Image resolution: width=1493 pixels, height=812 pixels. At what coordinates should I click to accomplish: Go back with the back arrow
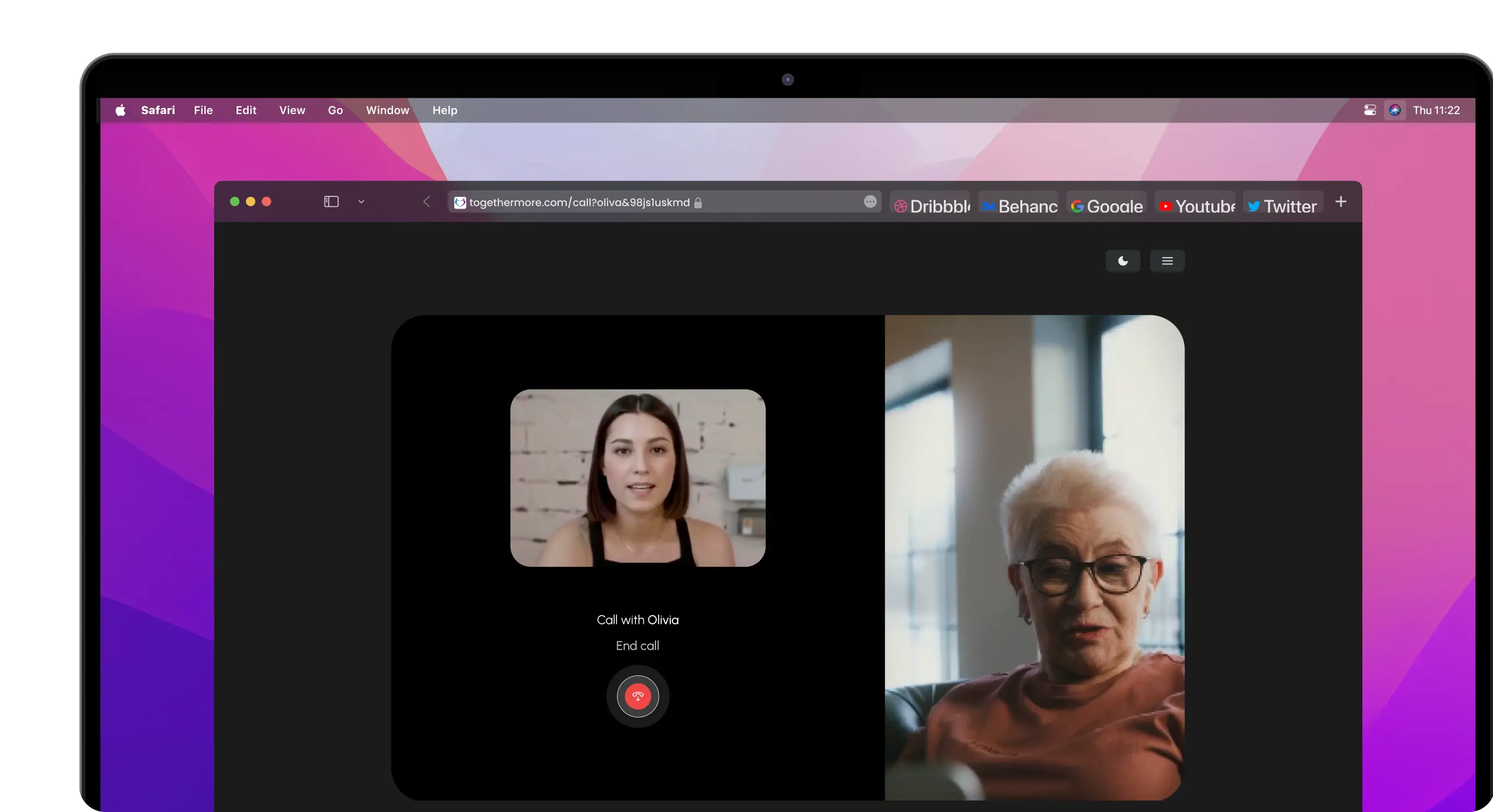pyautogui.click(x=426, y=201)
